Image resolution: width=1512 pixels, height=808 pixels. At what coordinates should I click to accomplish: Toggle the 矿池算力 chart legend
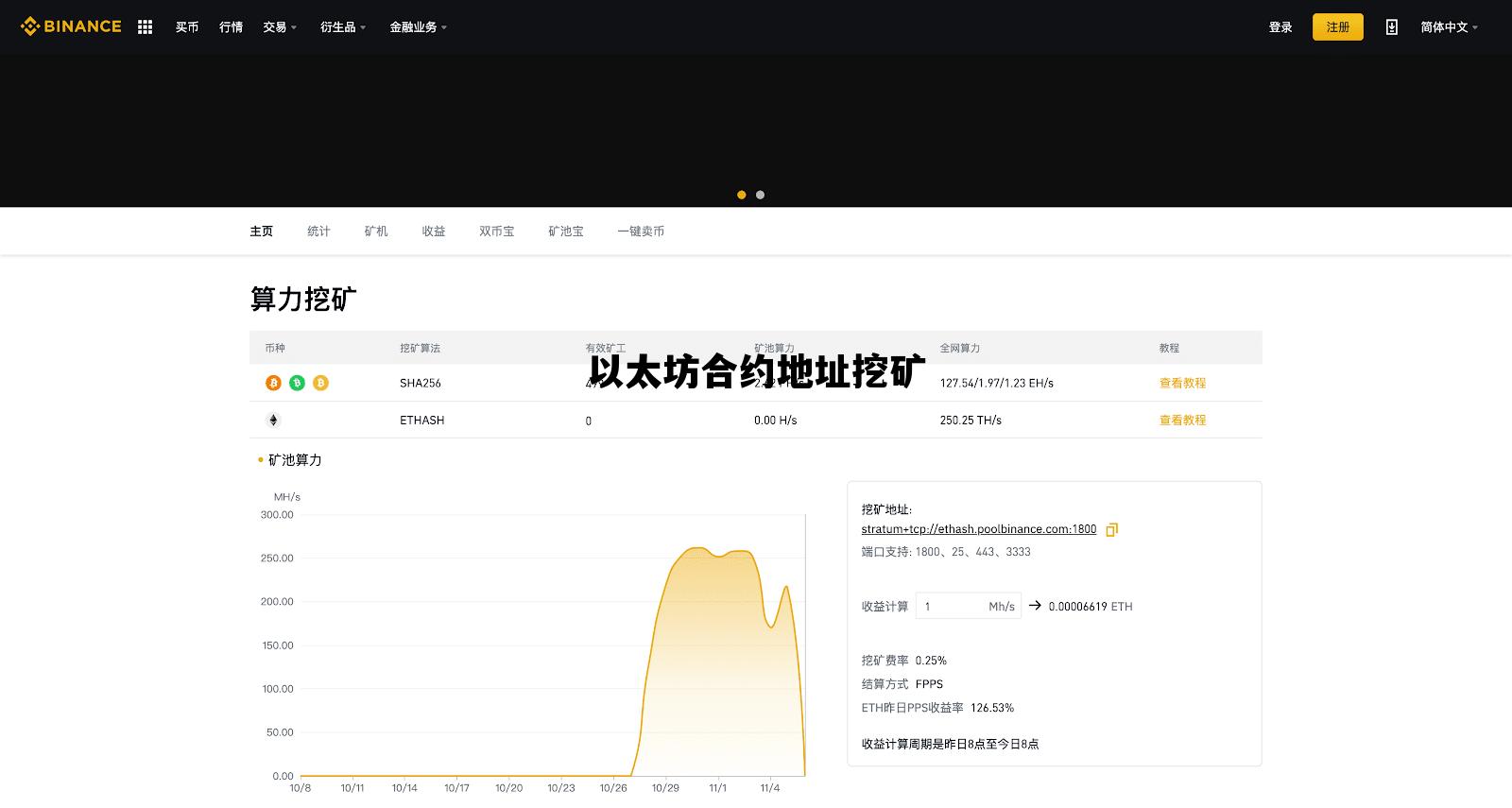click(x=290, y=460)
